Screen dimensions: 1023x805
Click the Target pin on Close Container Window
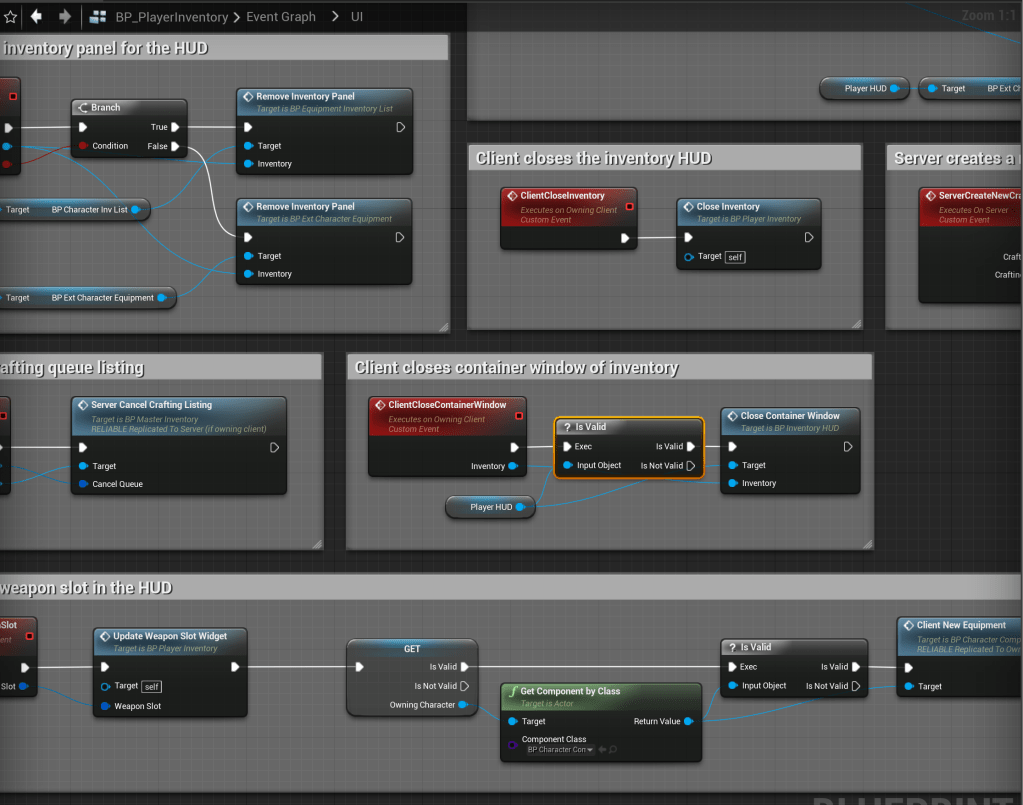(733, 465)
